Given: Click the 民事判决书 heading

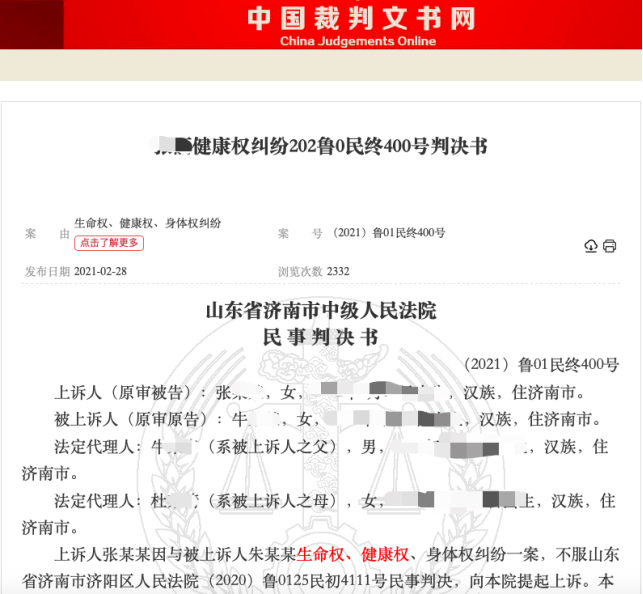Looking at the screenshot, I should (321, 337).
